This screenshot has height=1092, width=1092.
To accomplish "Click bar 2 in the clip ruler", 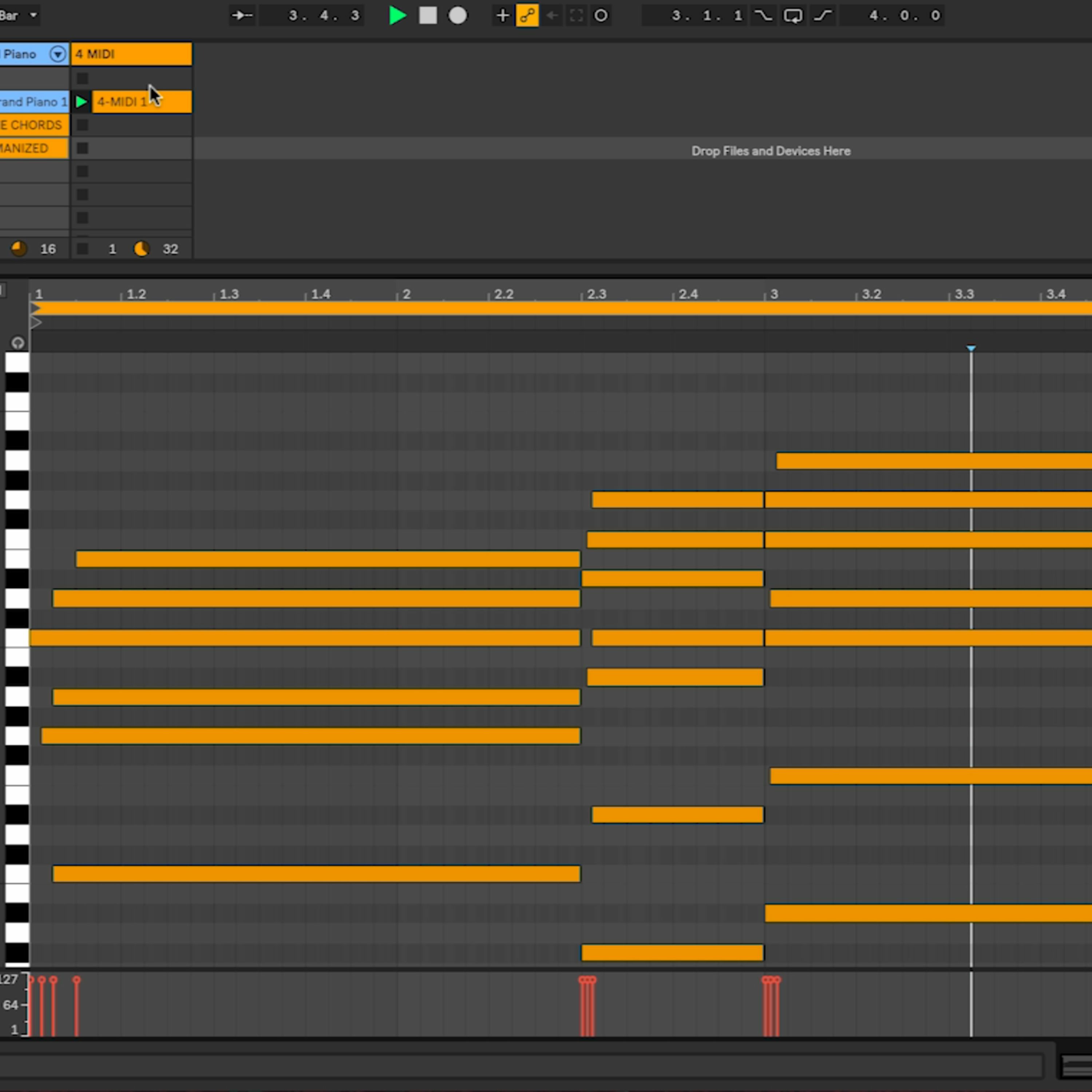I will pyautogui.click(x=406, y=294).
